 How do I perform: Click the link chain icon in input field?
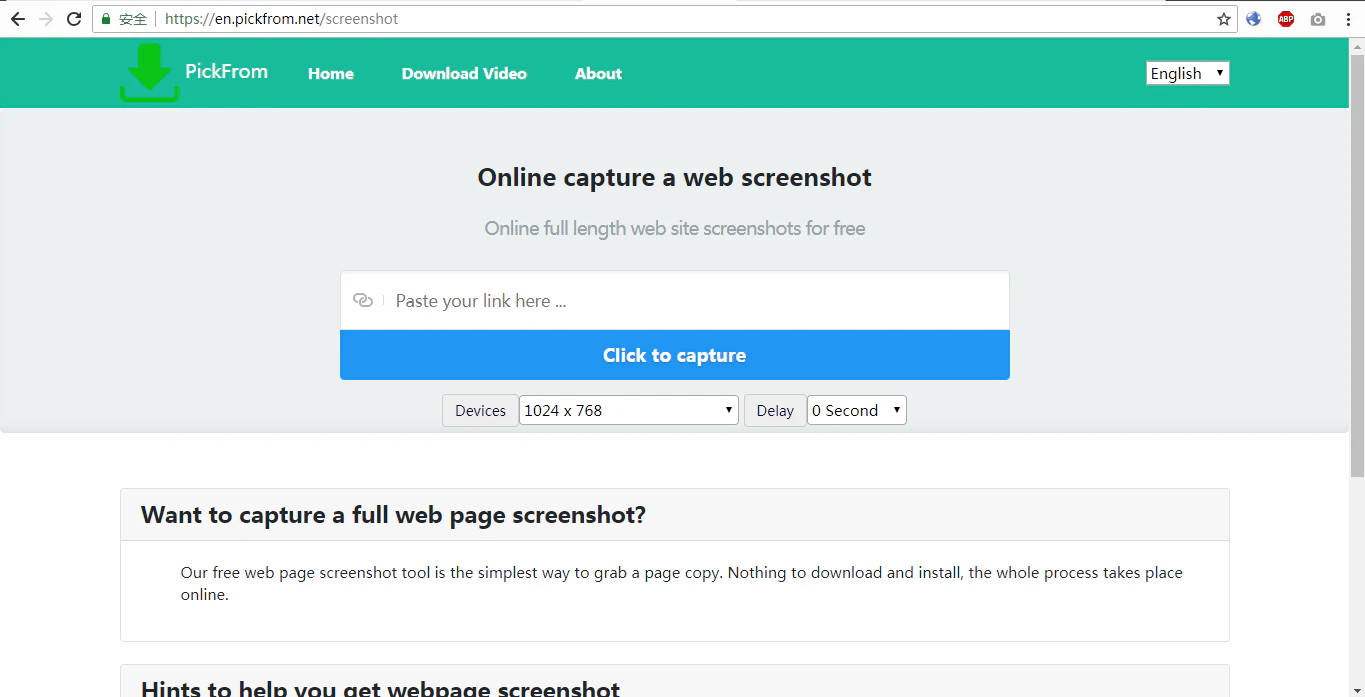[362, 300]
